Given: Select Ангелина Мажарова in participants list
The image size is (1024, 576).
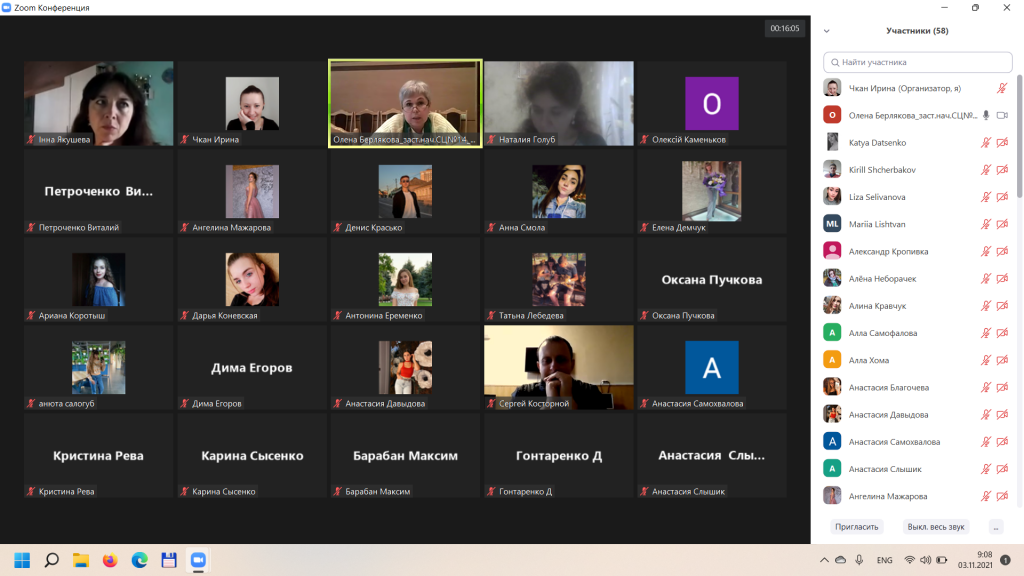Looking at the screenshot, I should [x=887, y=496].
